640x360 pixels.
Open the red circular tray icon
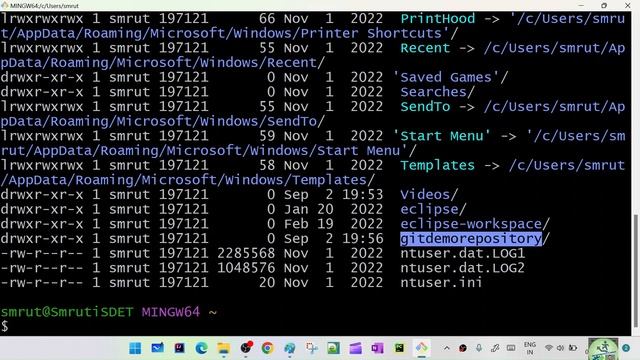coord(462,348)
